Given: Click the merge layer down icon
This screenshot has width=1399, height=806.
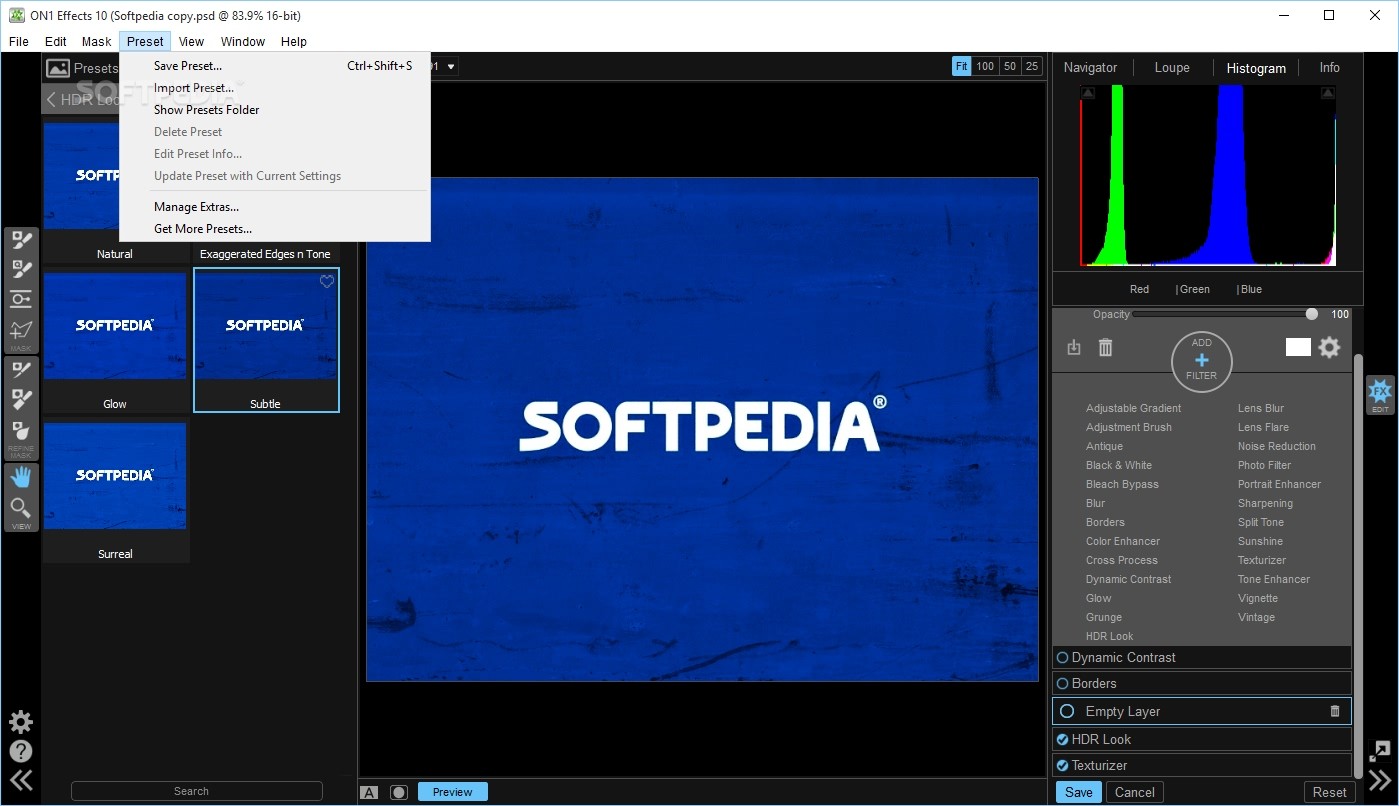Looking at the screenshot, I should [x=1074, y=347].
